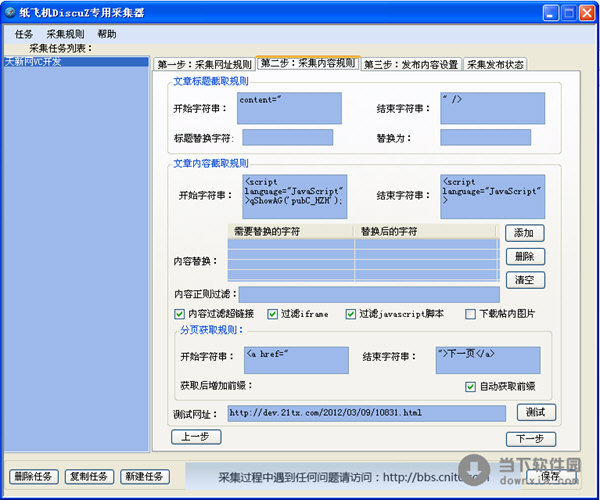Viewport: 600px width, 500px height.
Task: Maximize the window
Action: click(569, 13)
